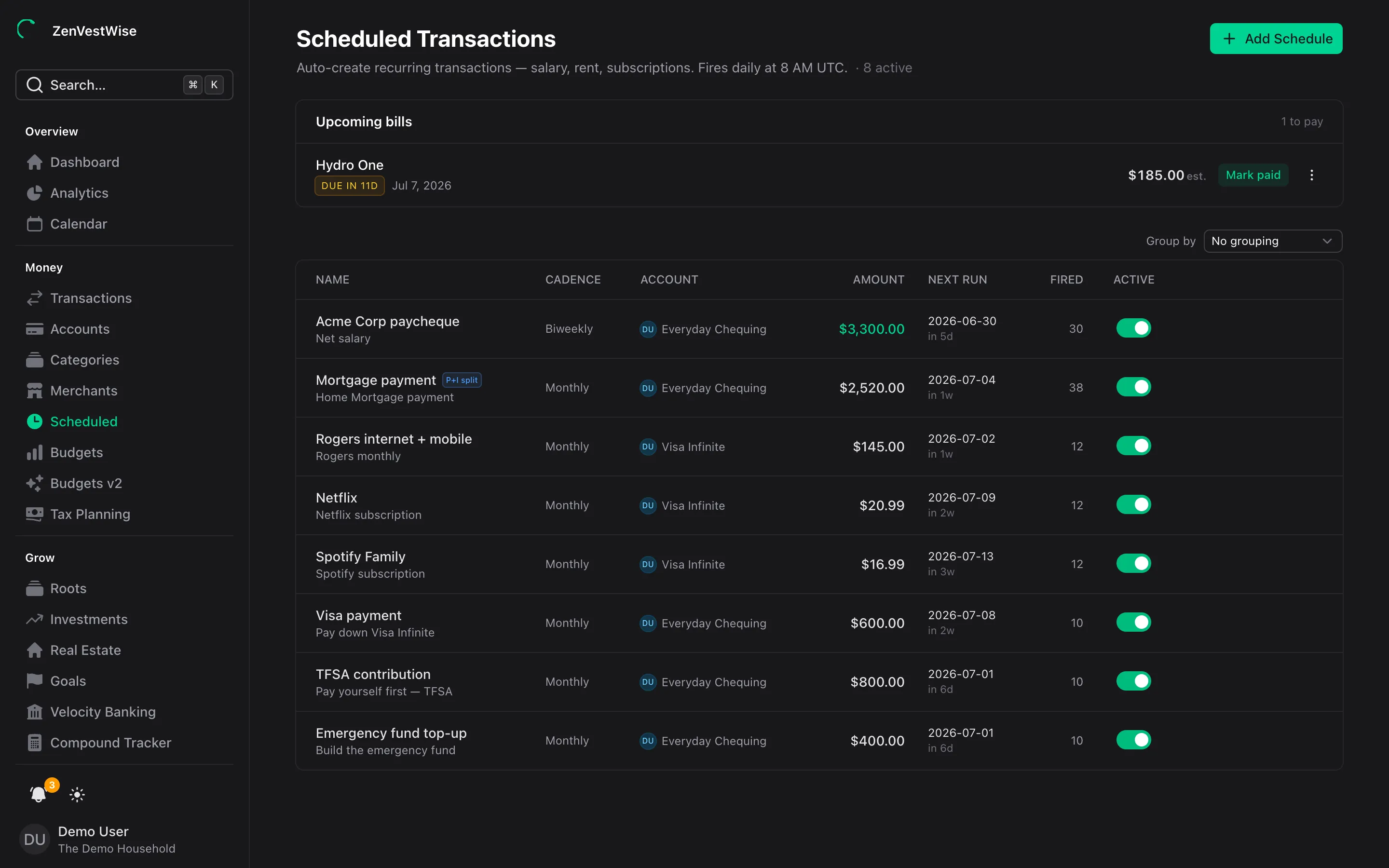This screenshot has width=1389, height=868.
Task: Click the Budgets v2 sparkle icon
Action: pyautogui.click(x=34, y=483)
